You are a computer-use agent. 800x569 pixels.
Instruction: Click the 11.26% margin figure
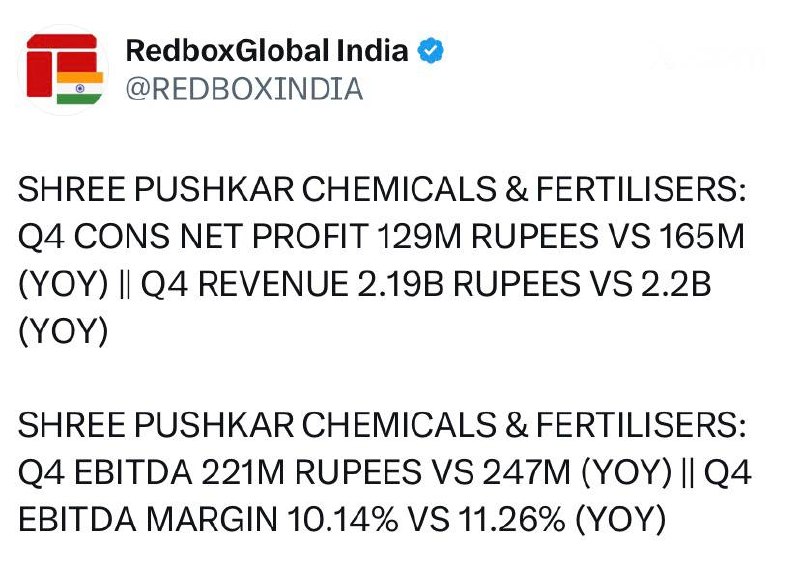pyautogui.click(x=512, y=519)
